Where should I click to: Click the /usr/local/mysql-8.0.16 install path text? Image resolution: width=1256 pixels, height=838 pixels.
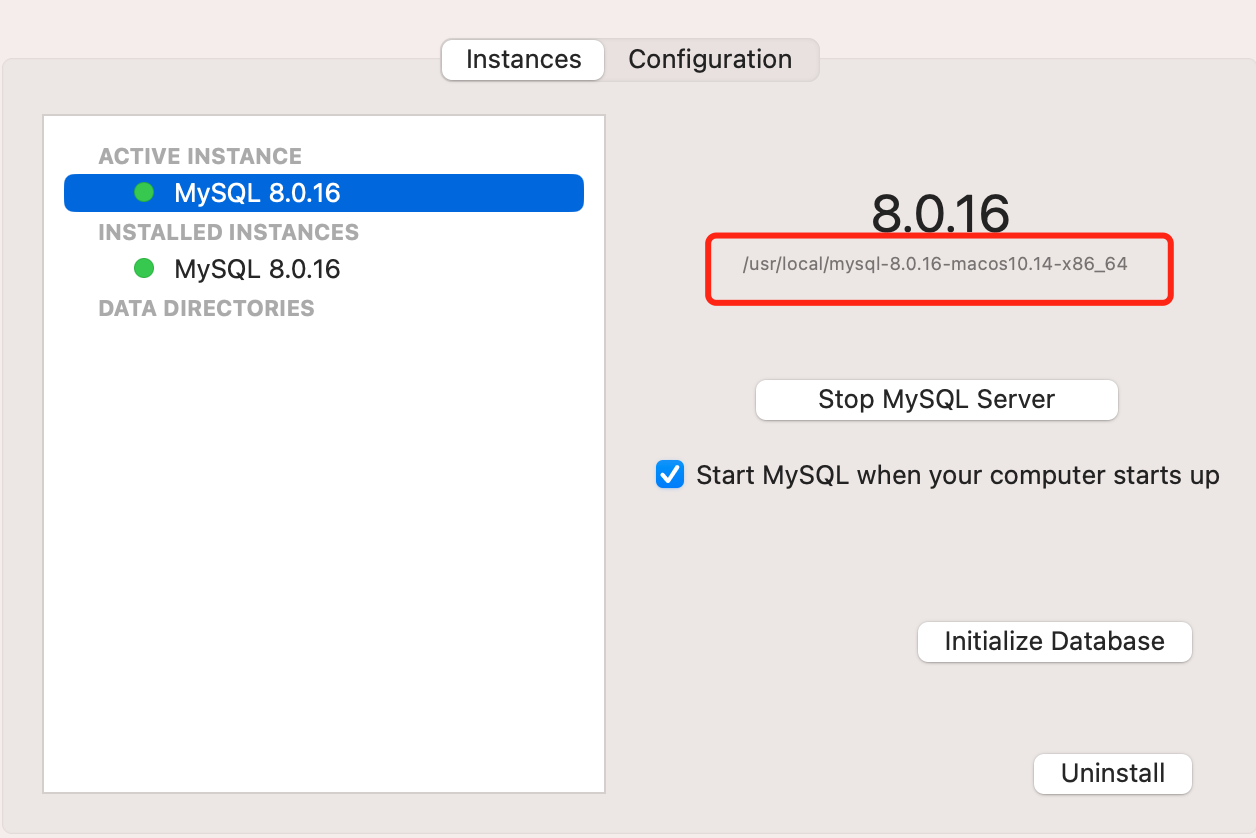(x=935, y=265)
